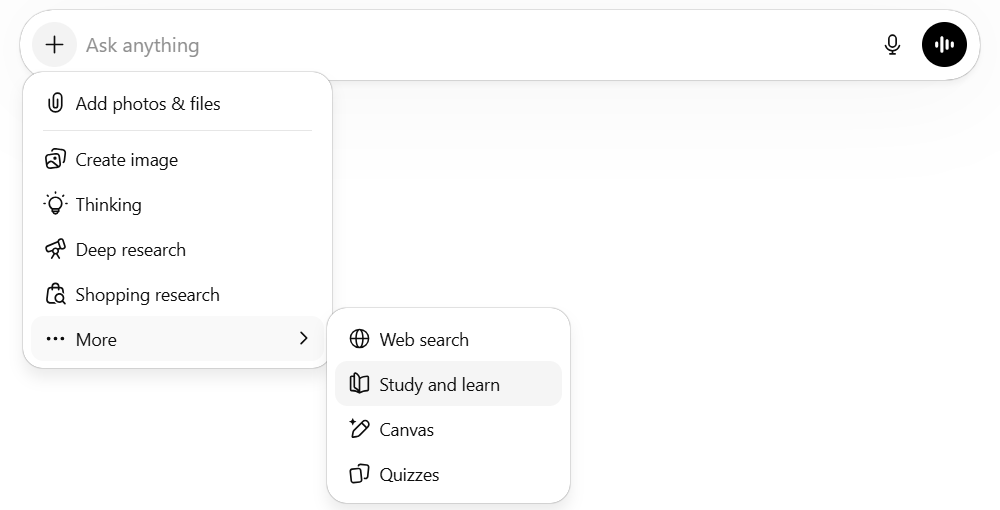
Task: Select the Quizzes submenu entry
Action: (410, 474)
